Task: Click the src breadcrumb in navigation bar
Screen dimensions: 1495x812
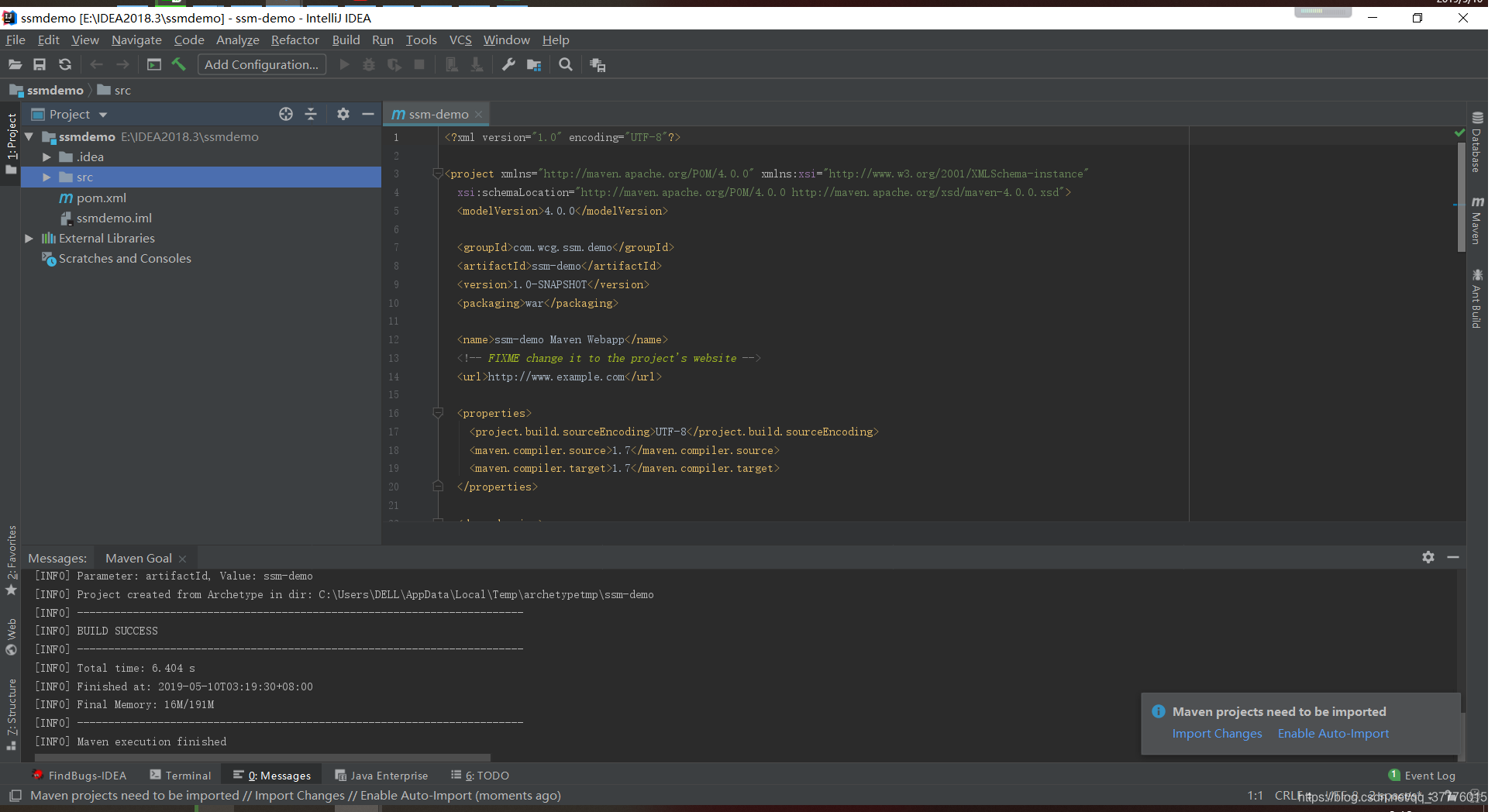Action: [x=115, y=91]
